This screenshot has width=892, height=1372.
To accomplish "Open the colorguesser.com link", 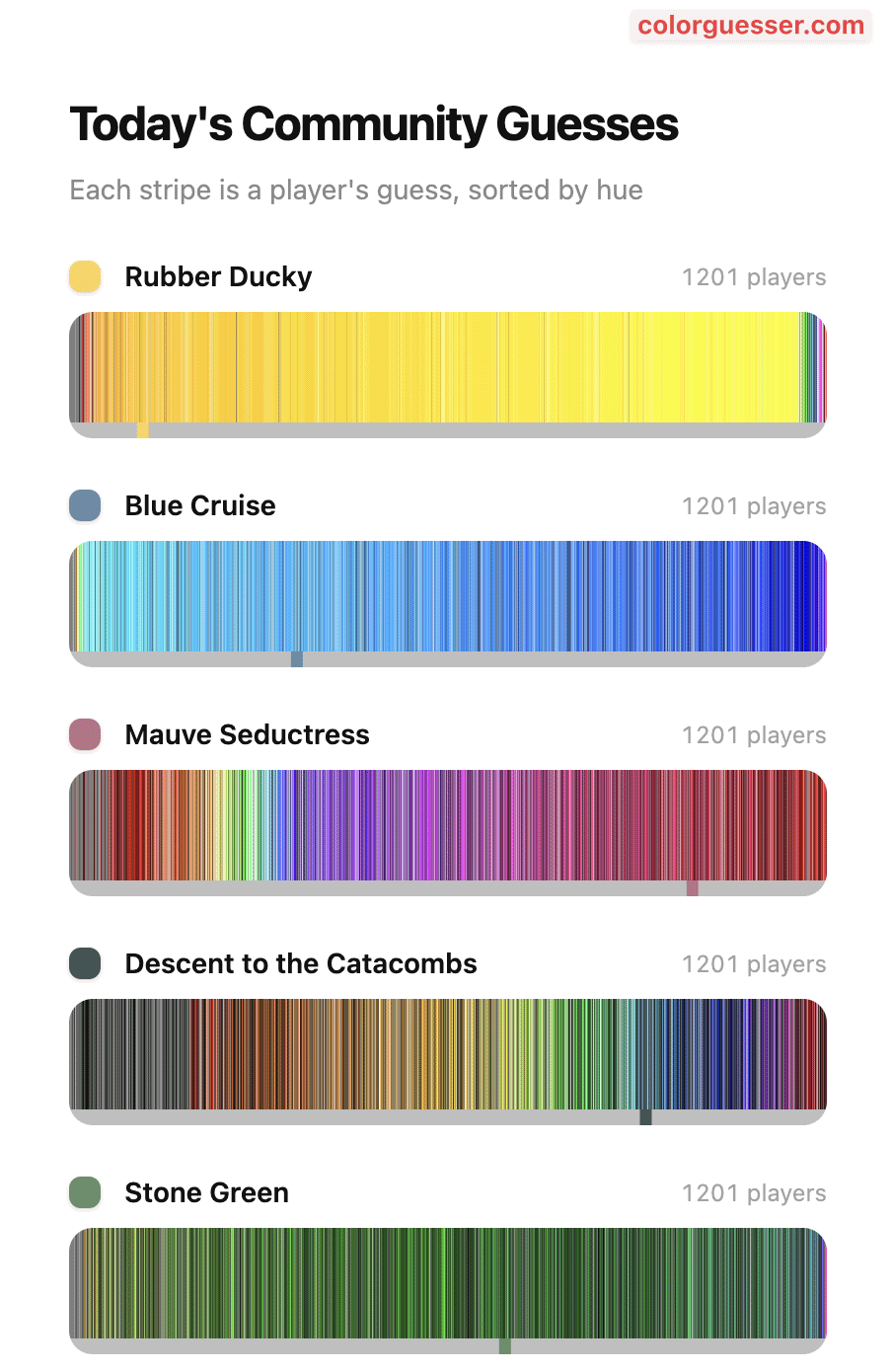I will [751, 26].
